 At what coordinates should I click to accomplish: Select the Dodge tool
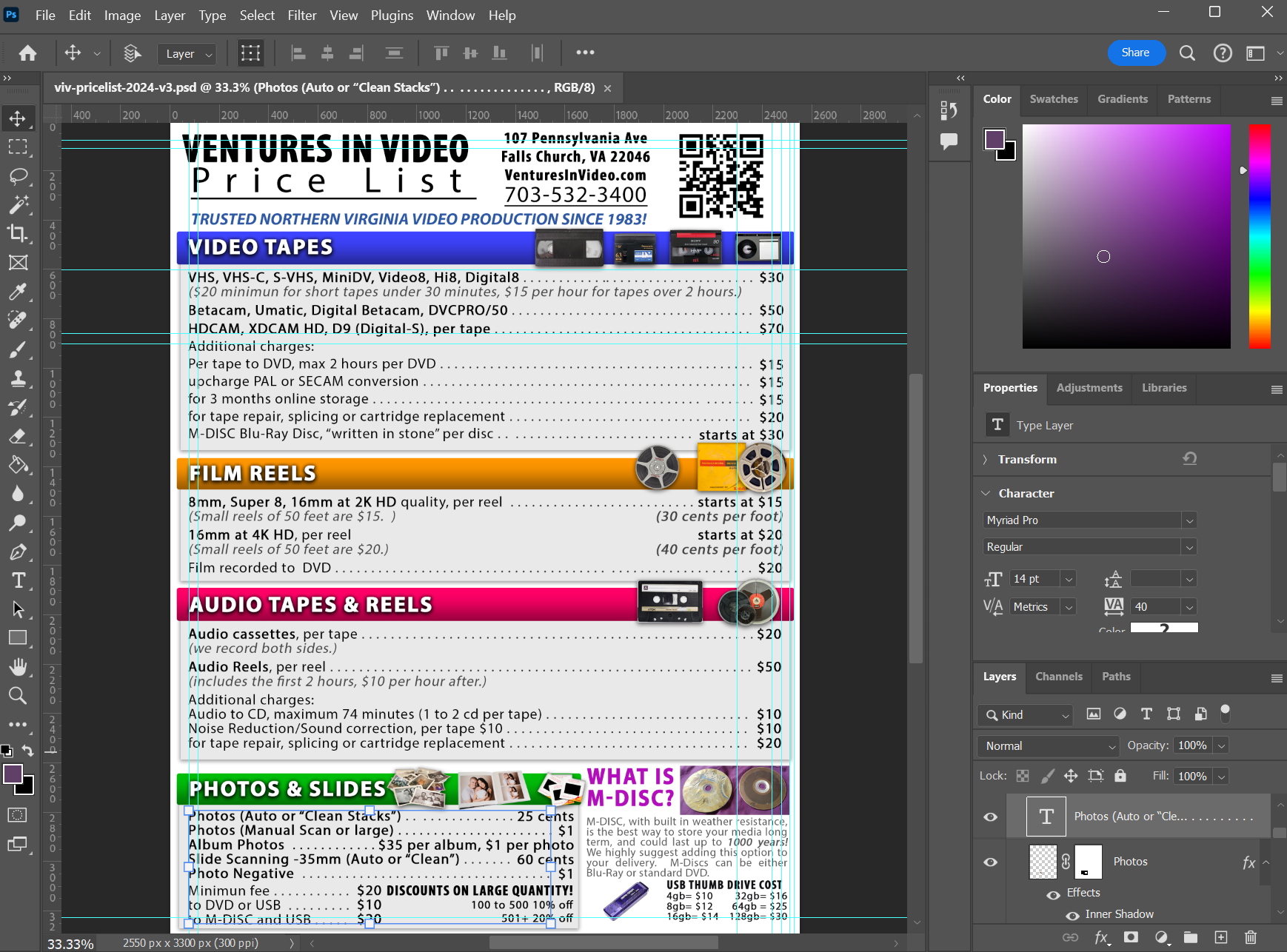pyautogui.click(x=18, y=523)
